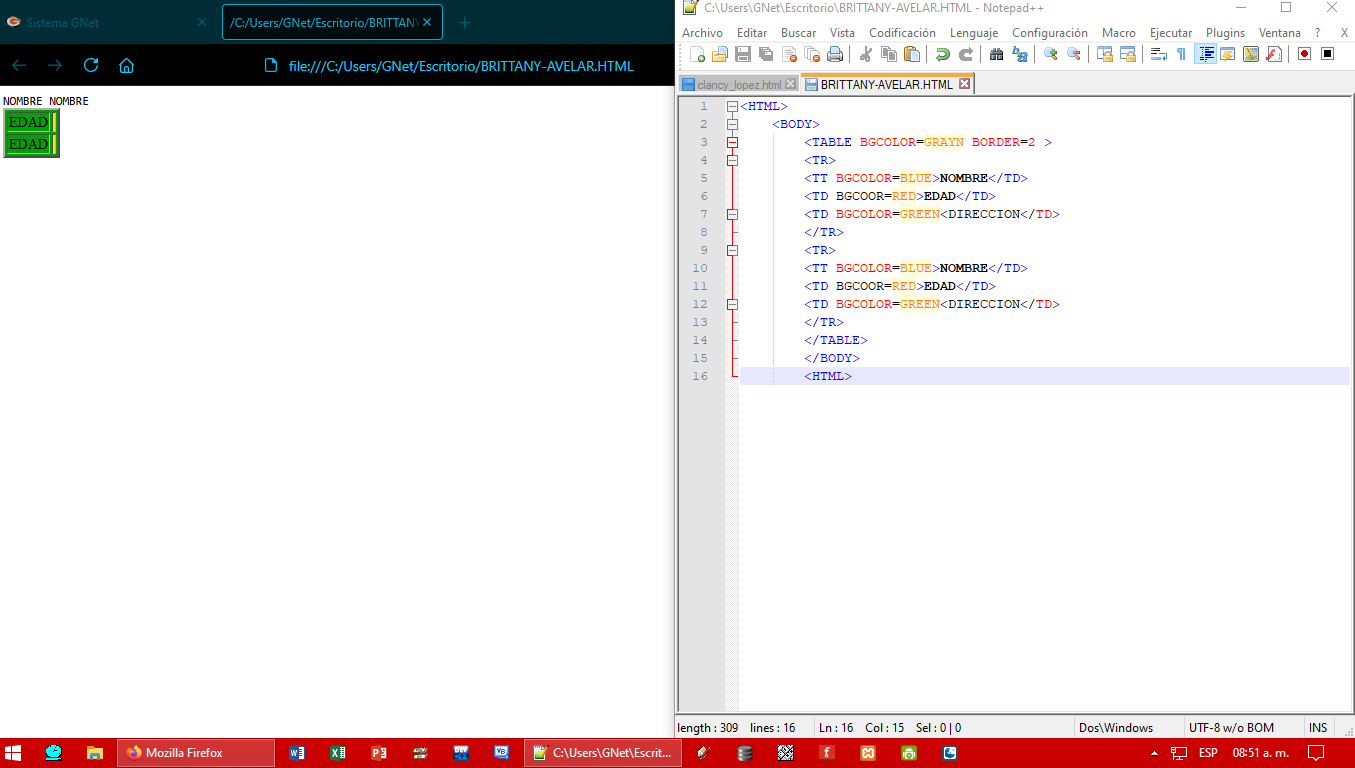This screenshot has width=1355, height=768.
Task: Click the user-defined language folder icon
Action: click(x=1227, y=54)
